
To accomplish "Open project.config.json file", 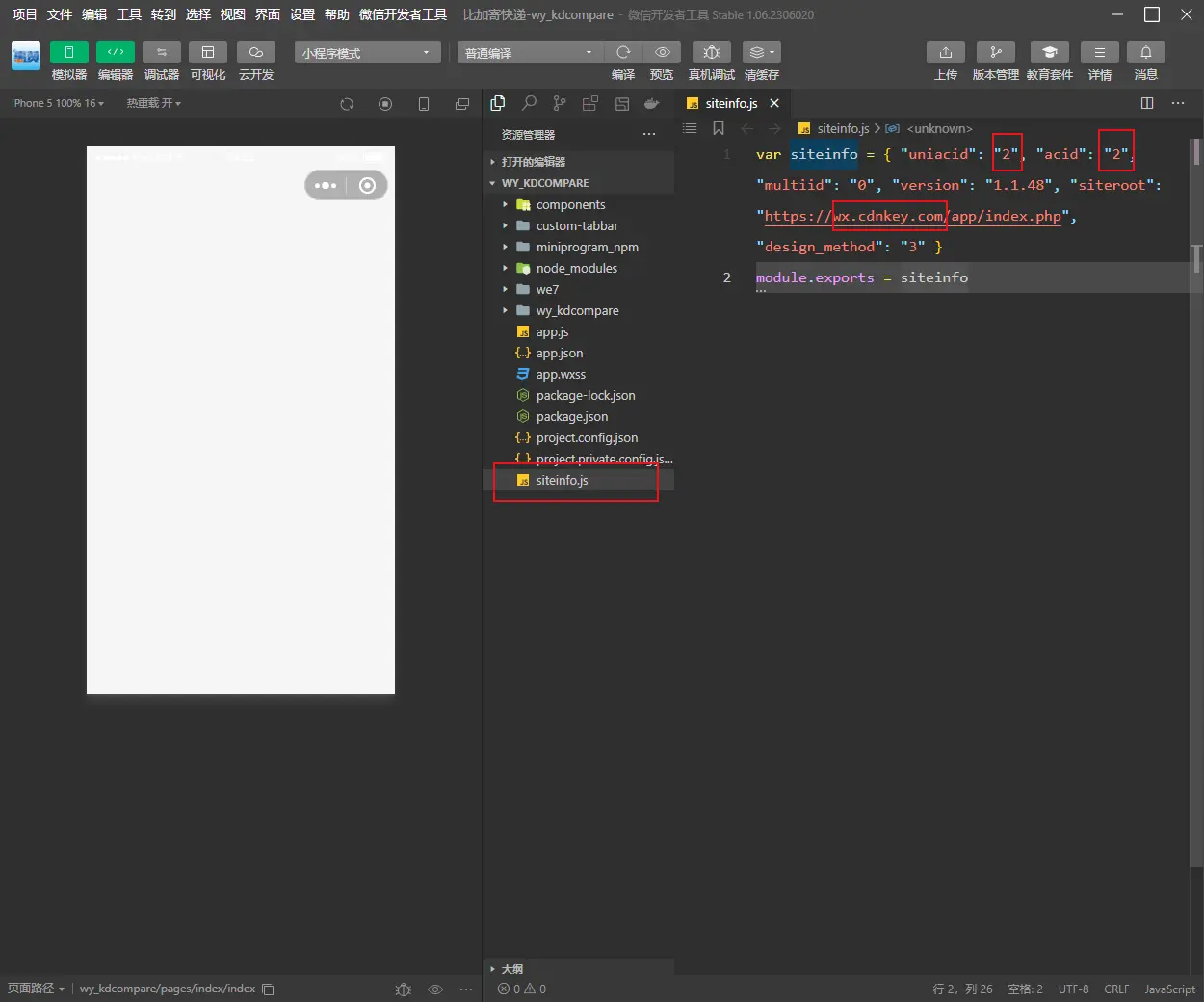I will point(578,437).
